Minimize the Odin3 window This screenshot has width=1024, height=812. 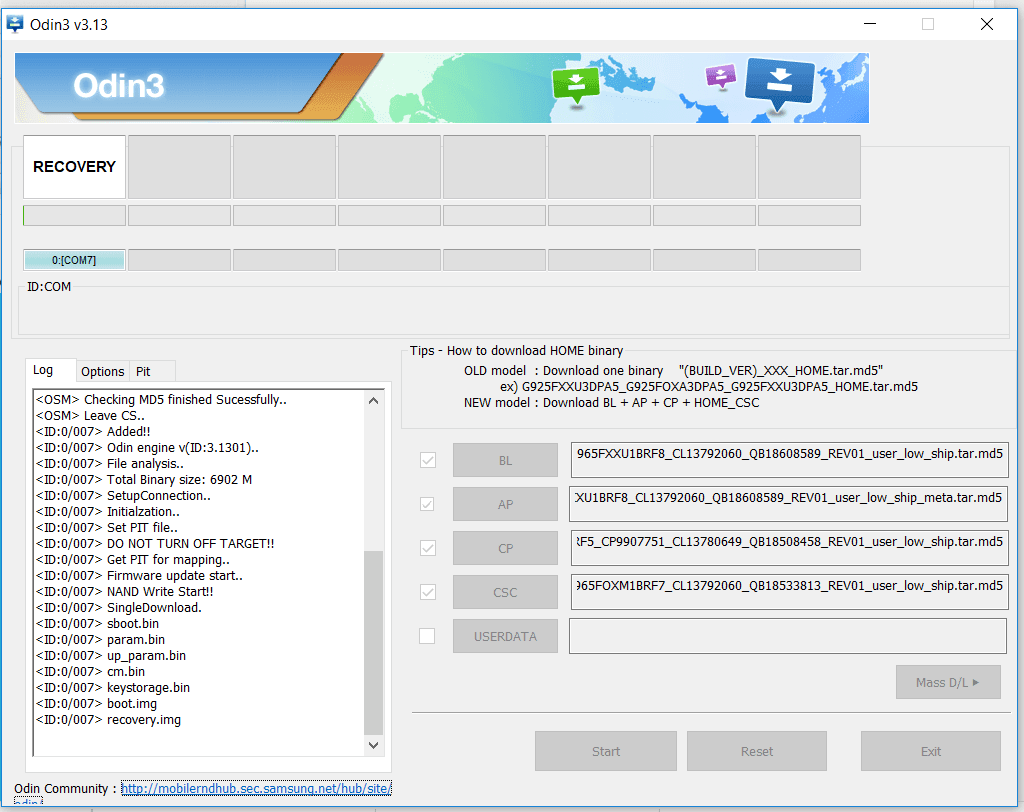(870, 24)
